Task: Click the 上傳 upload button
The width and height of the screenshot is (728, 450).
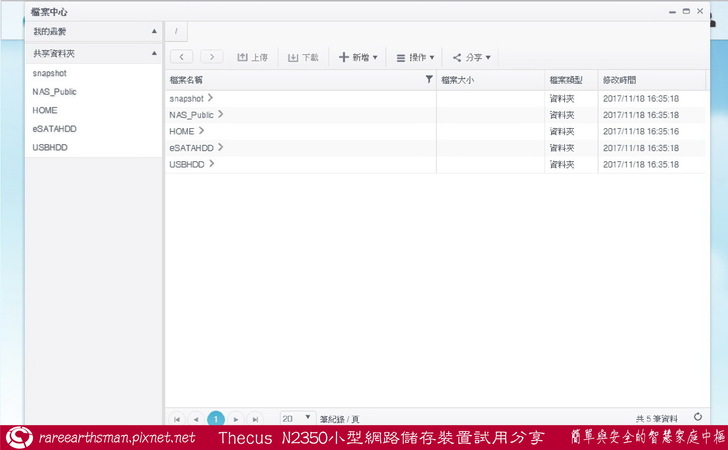Action: pyautogui.click(x=252, y=57)
